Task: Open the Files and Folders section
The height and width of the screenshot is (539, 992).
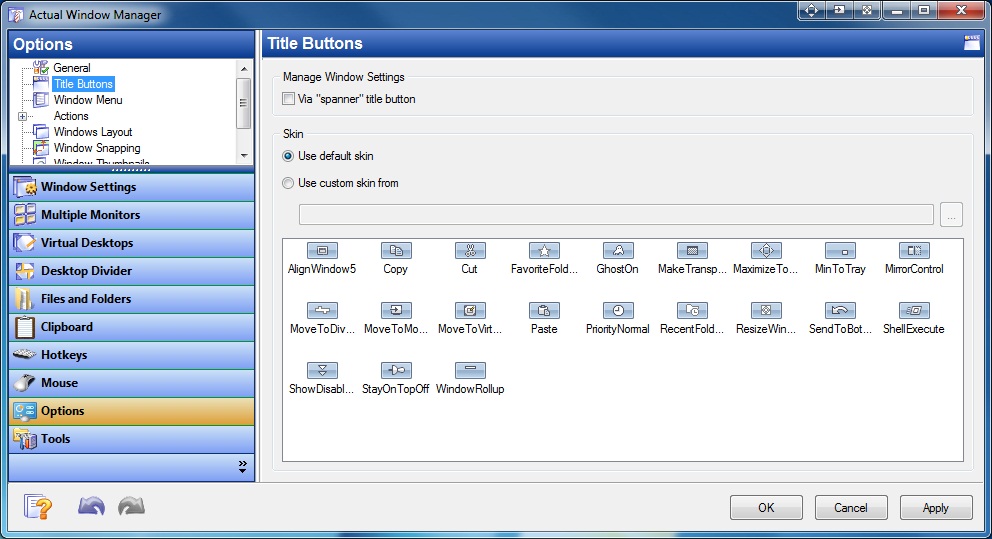Action: click(132, 299)
